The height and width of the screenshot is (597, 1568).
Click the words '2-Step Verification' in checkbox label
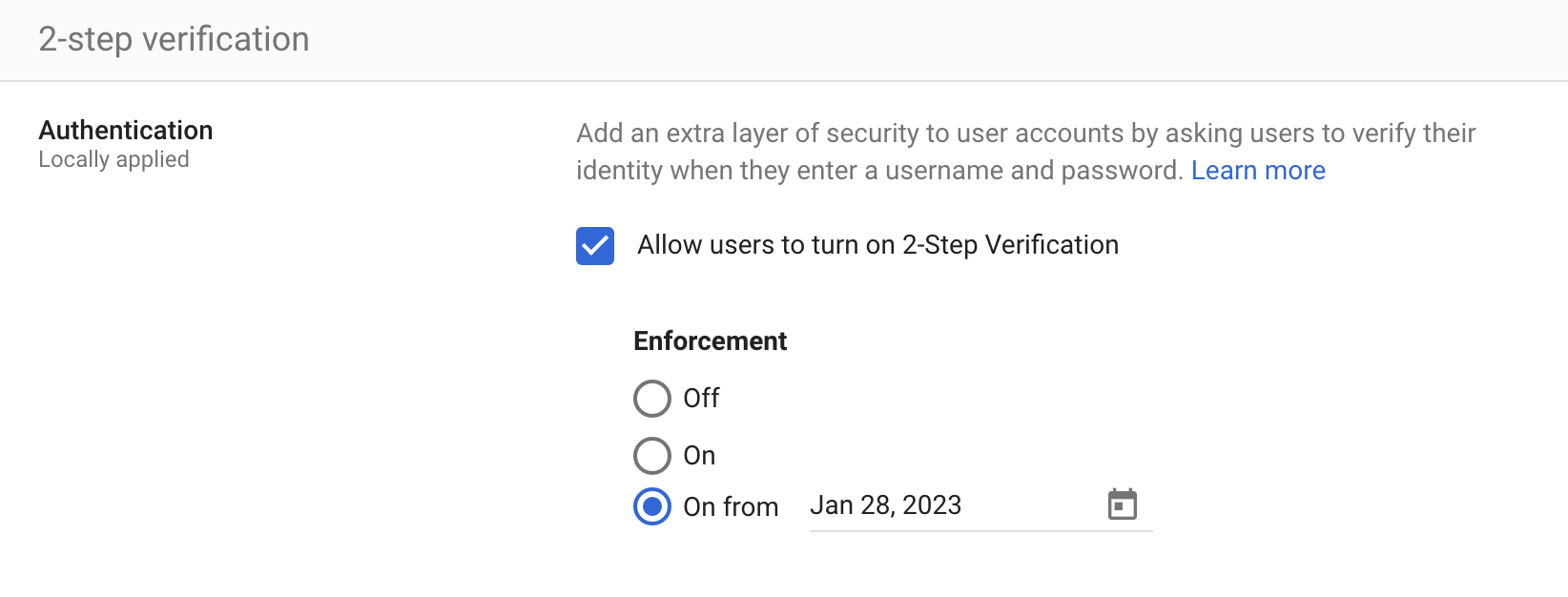[1010, 245]
